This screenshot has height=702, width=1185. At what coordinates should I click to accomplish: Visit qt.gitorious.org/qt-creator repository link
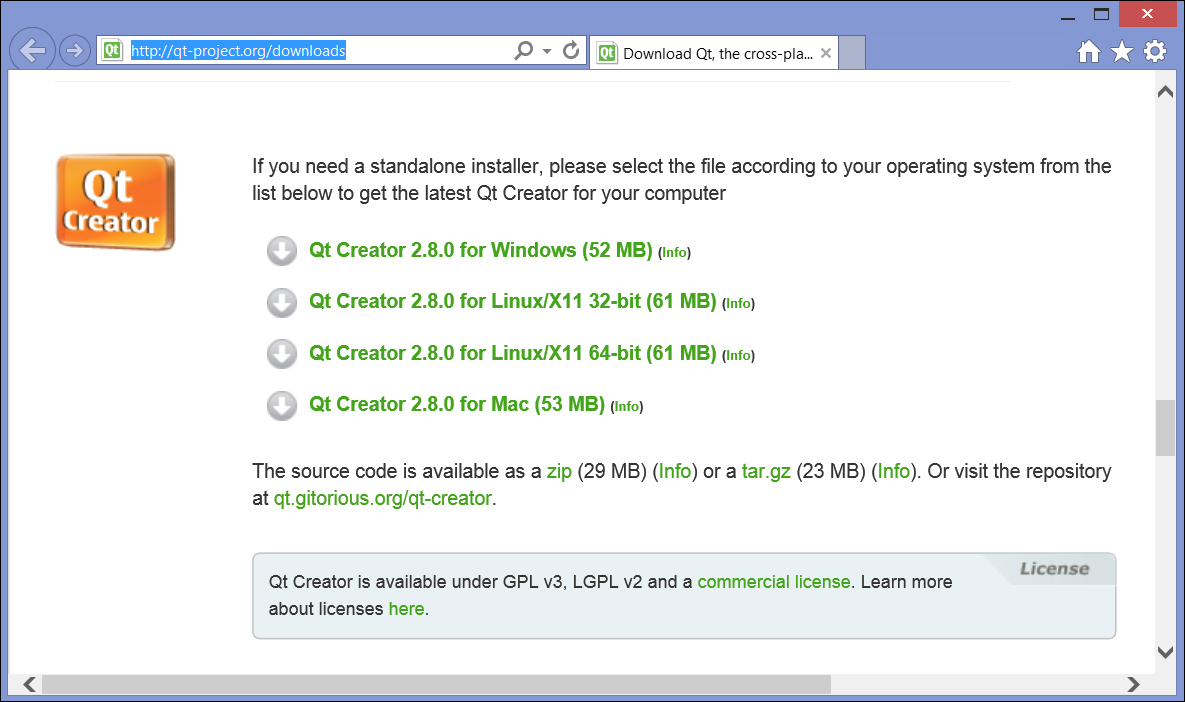coord(382,499)
